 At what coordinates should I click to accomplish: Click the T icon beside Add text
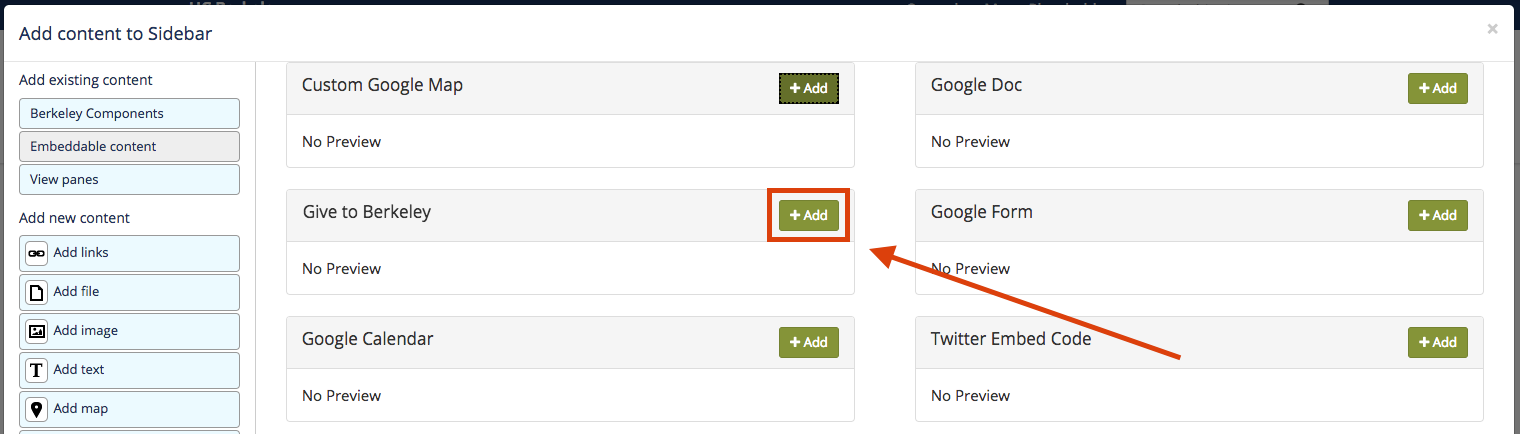point(37,370)
